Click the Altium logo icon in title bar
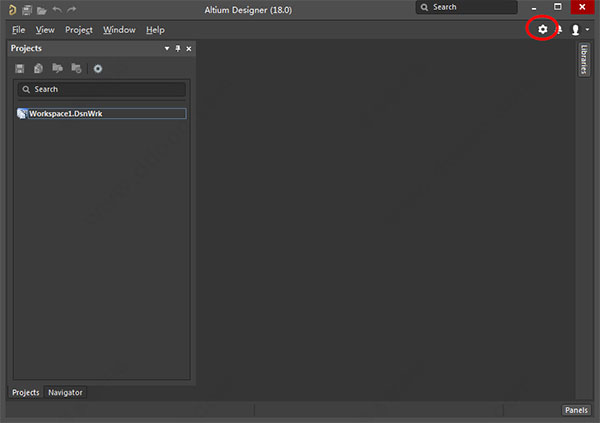Image resolution: width=600 pixels, height=423 pixels. (12, 10)
